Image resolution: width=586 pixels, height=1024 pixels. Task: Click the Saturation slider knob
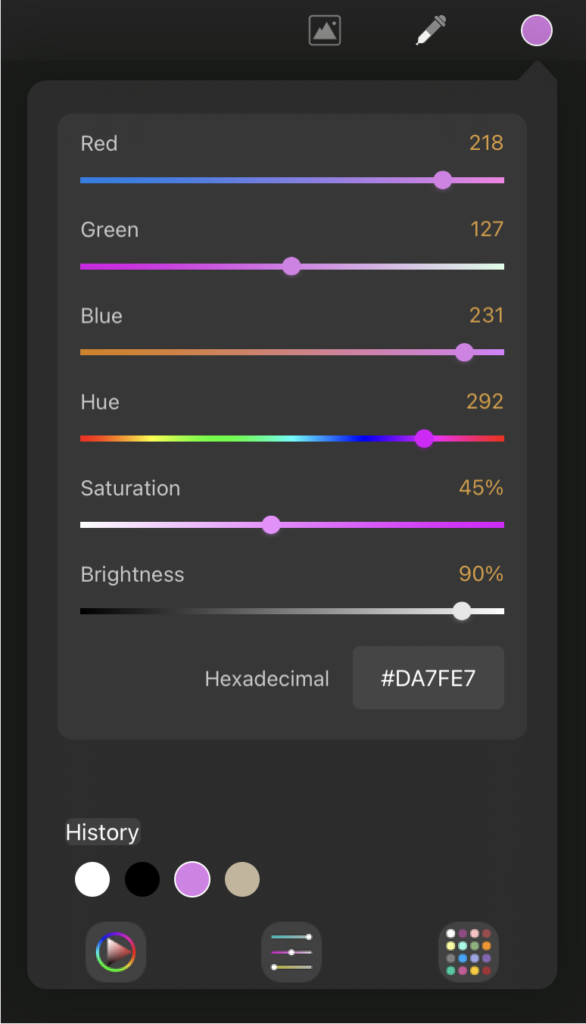click(x=271, y=525)
